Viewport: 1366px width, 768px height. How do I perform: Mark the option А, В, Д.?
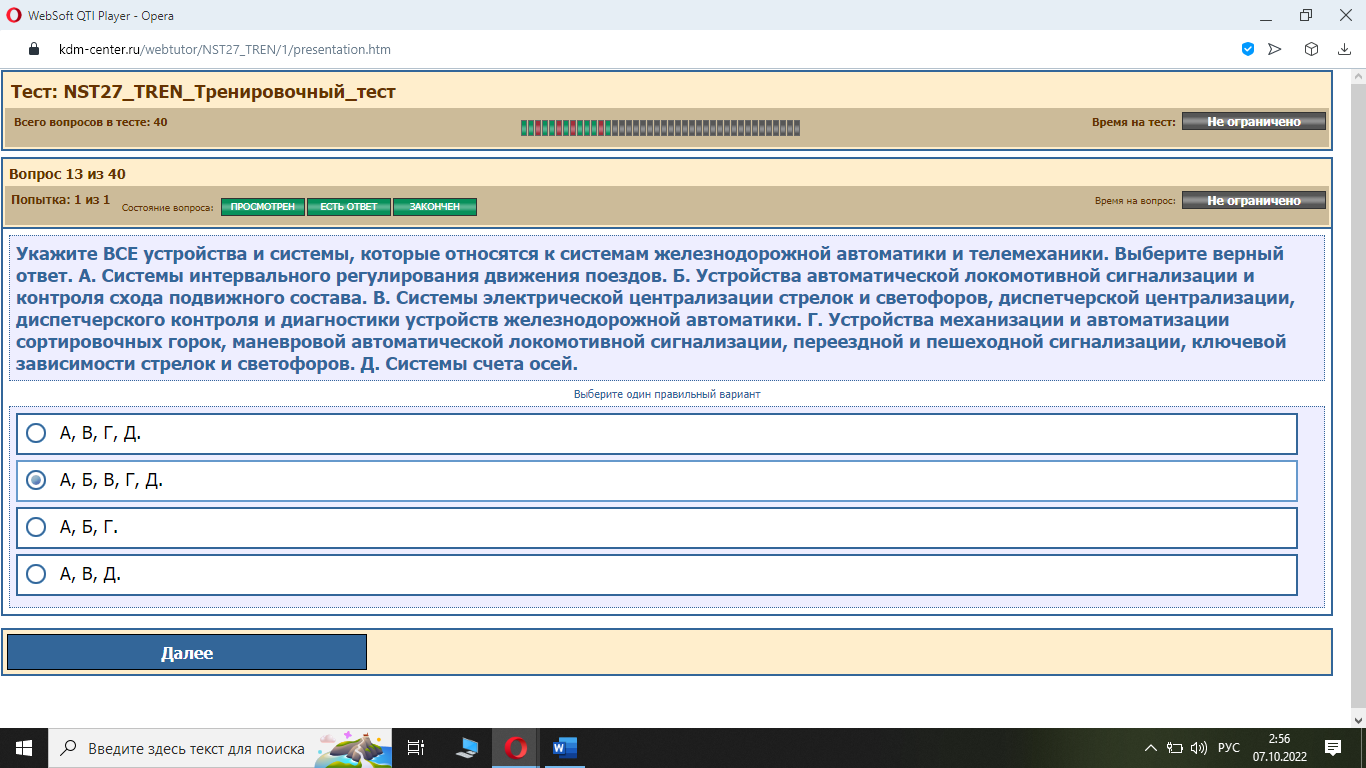(x=656, y=575)
